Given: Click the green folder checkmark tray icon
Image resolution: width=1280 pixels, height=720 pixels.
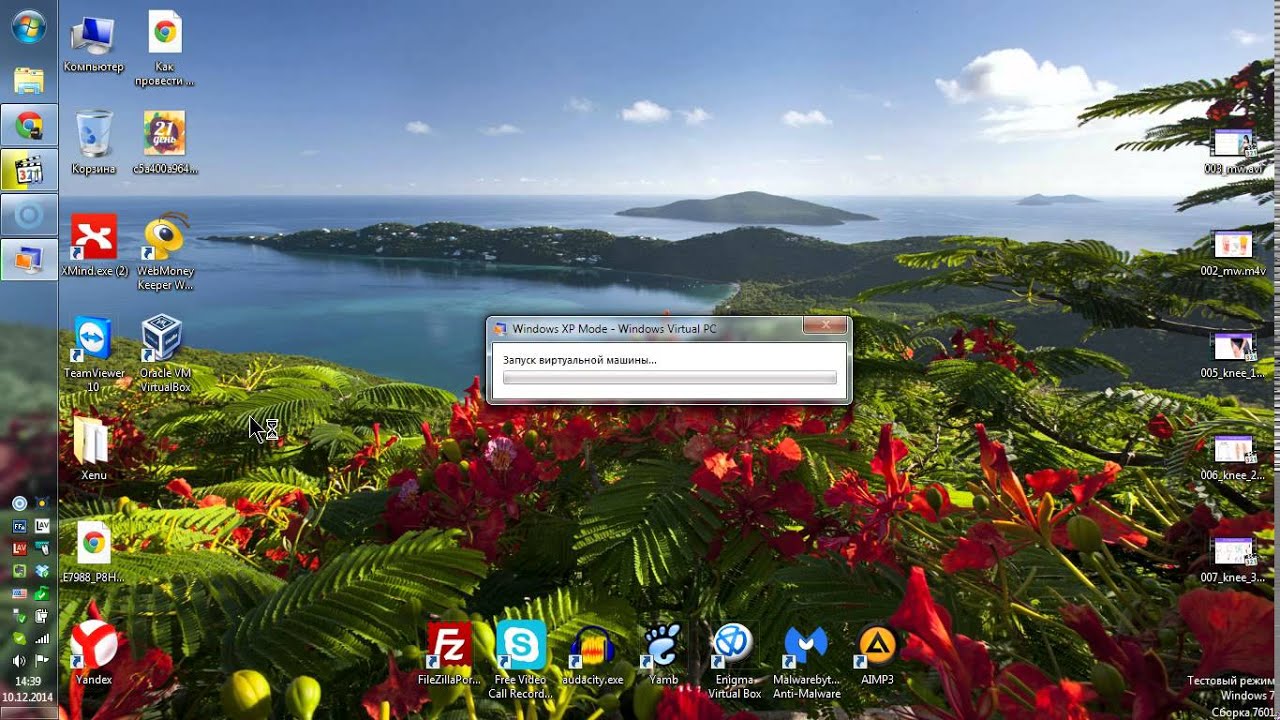Looking at the screenshot, I should click(x=42, y=593).
